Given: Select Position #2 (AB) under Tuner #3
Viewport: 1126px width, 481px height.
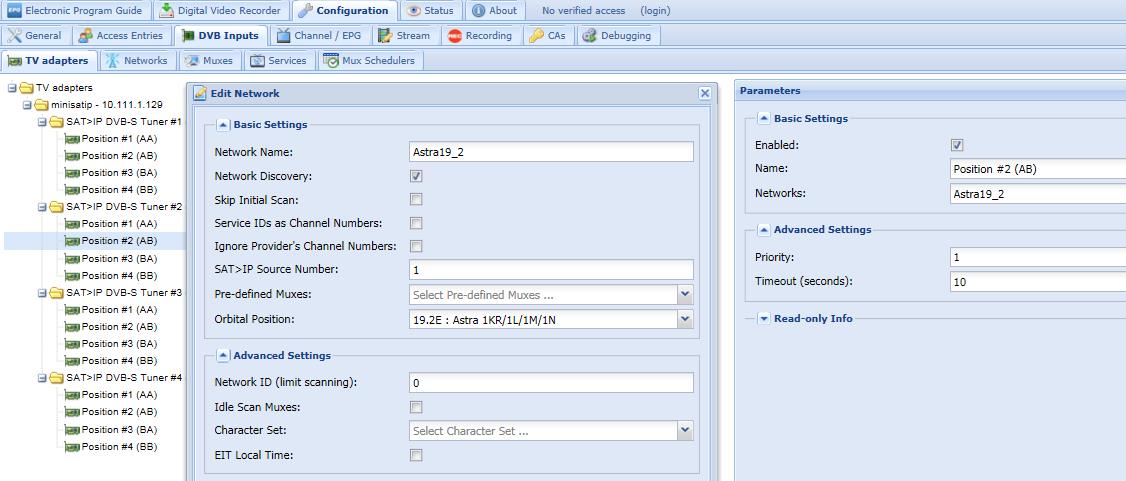Looking at the screenshot, I should (119, 327).
